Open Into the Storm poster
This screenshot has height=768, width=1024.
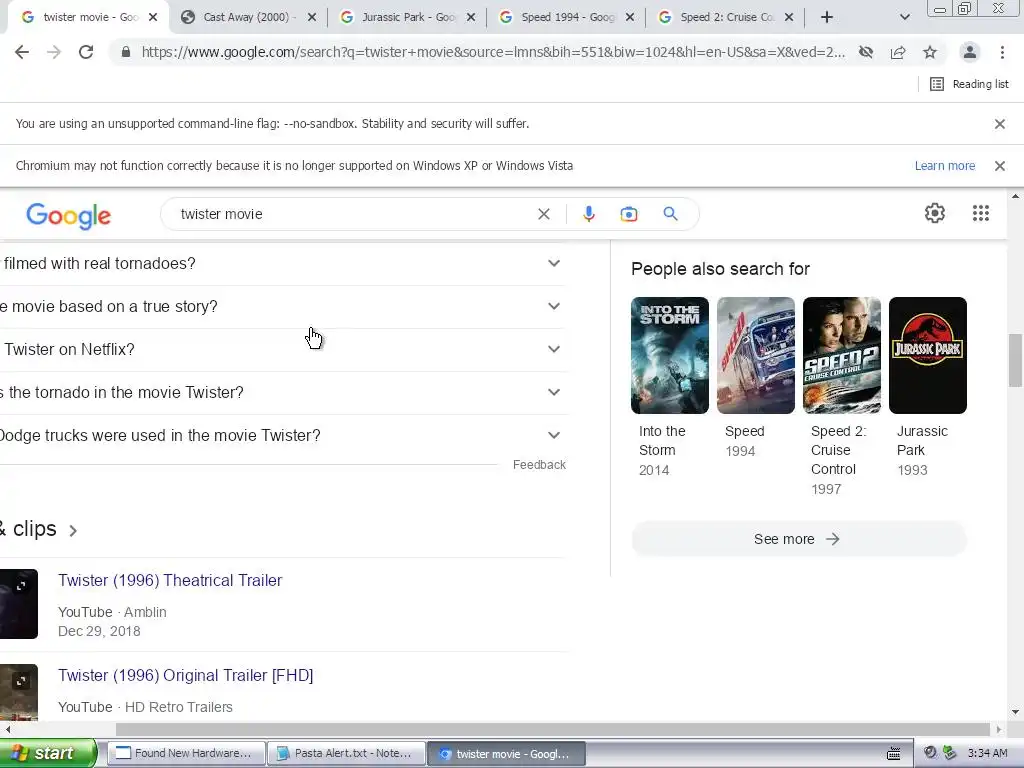coord(669,355)
